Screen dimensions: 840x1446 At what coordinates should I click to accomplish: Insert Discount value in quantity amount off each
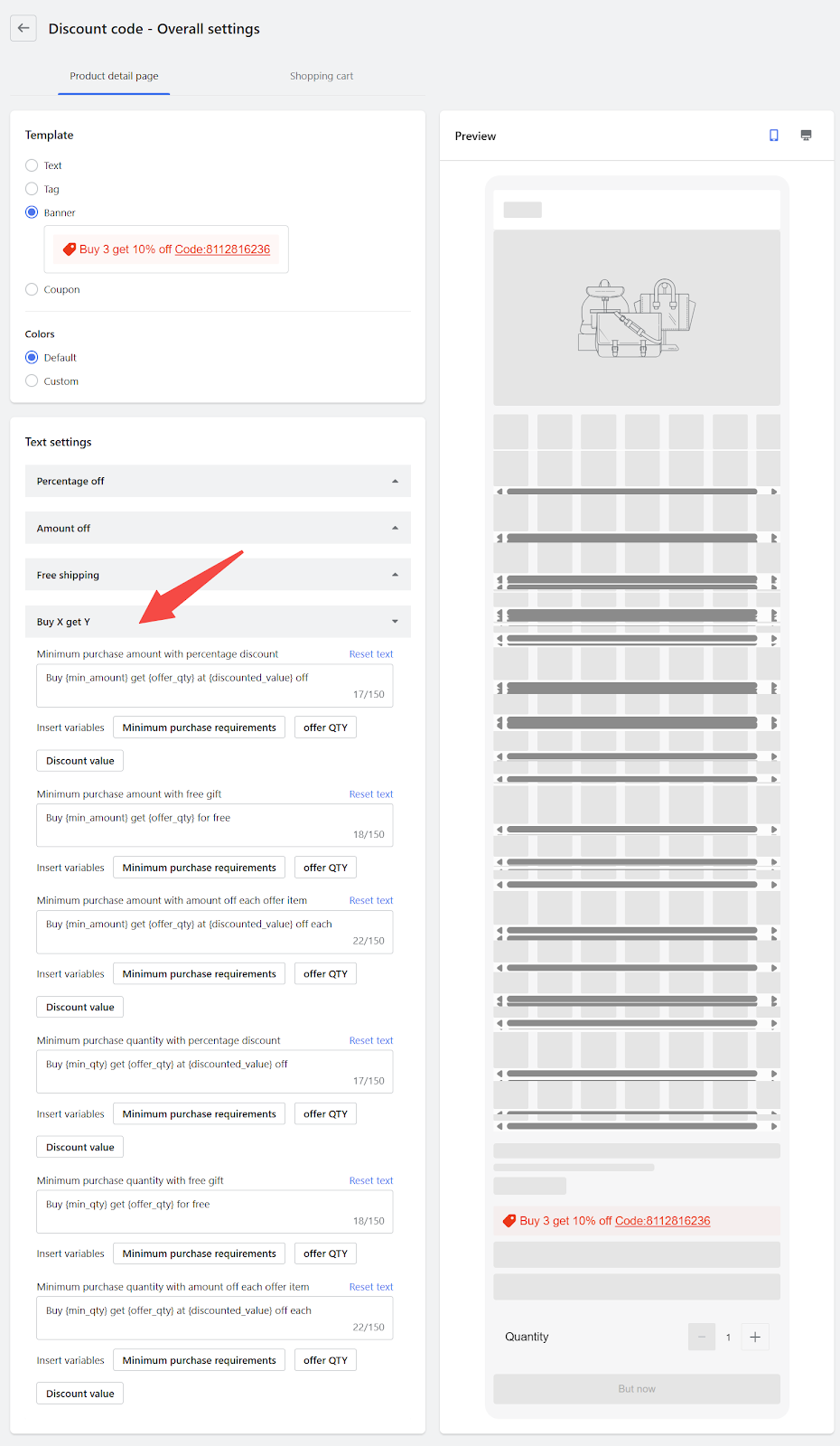(80, 1394)
